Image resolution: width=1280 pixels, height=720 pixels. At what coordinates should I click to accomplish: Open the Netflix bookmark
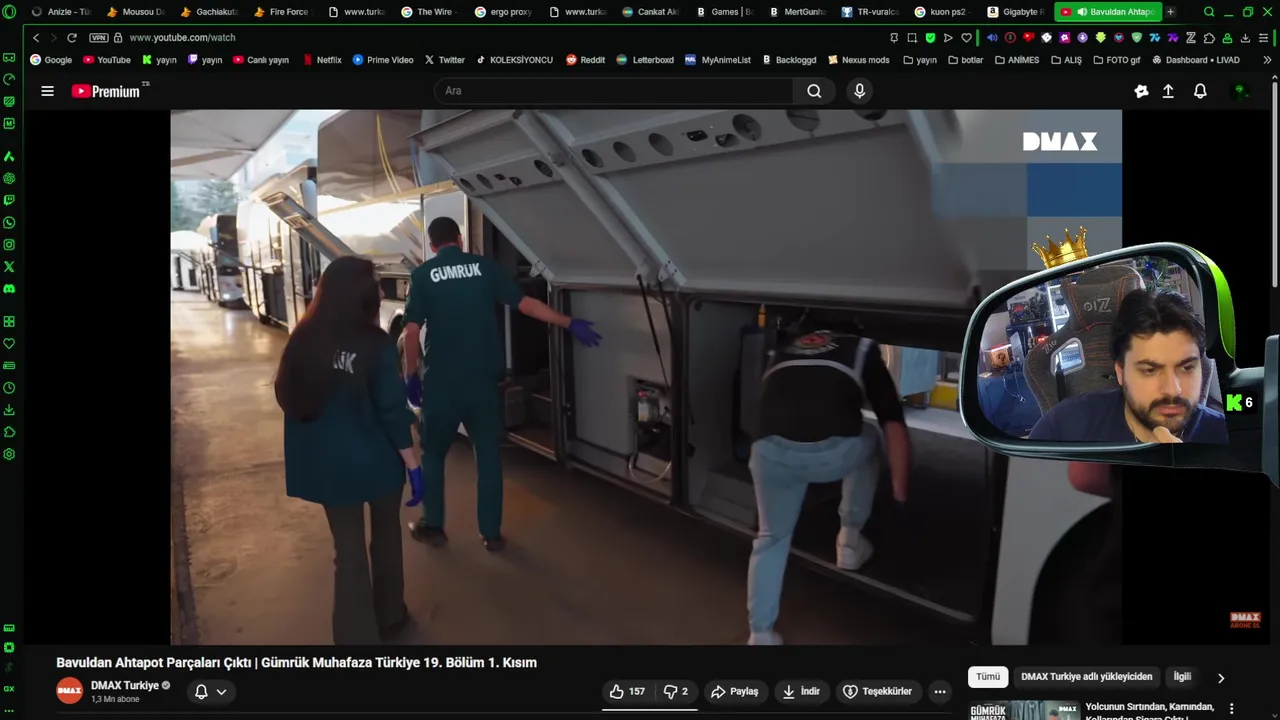click(321, 60)
